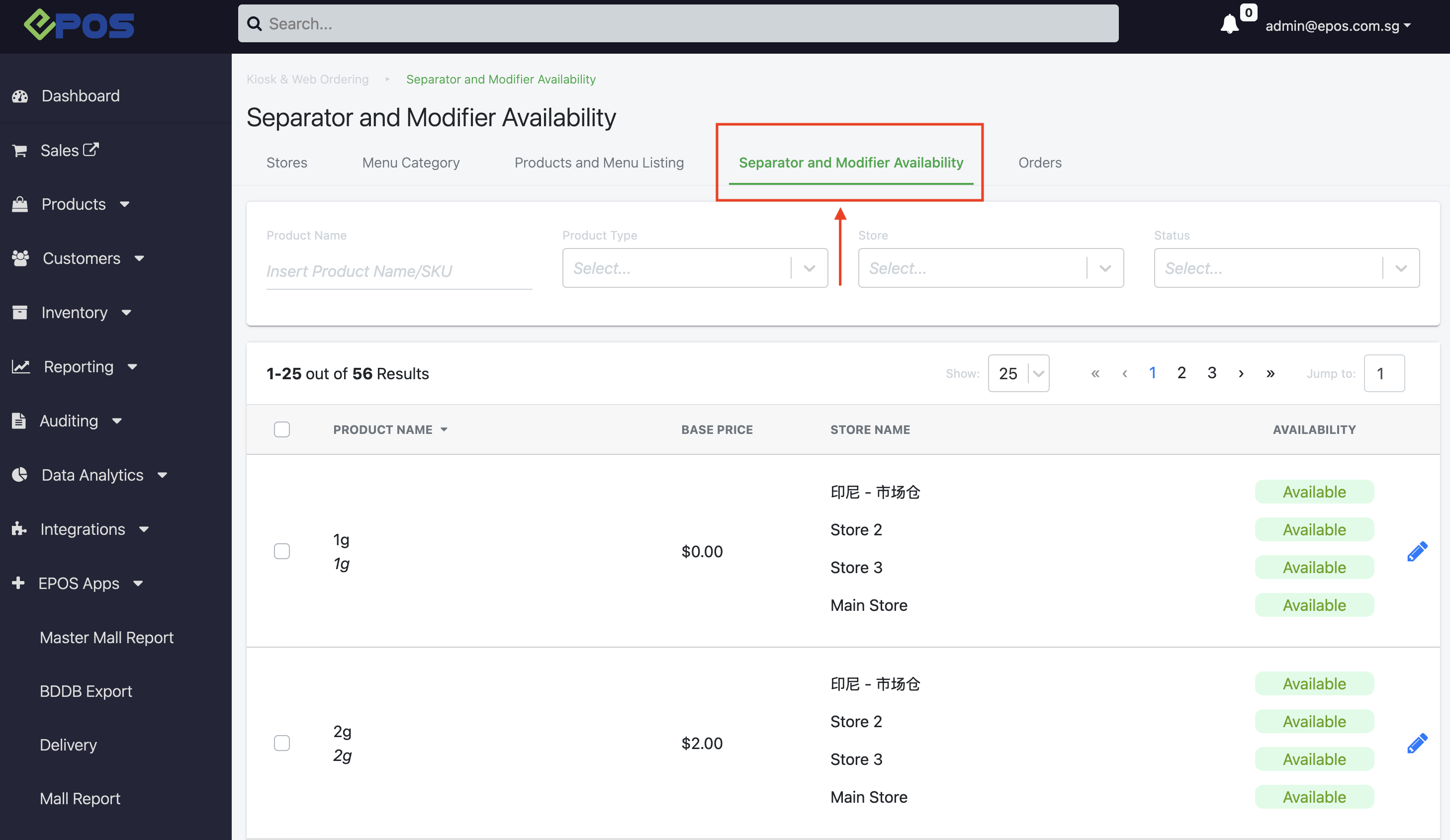Toggle the select-all header checkbox

point(282,430)
